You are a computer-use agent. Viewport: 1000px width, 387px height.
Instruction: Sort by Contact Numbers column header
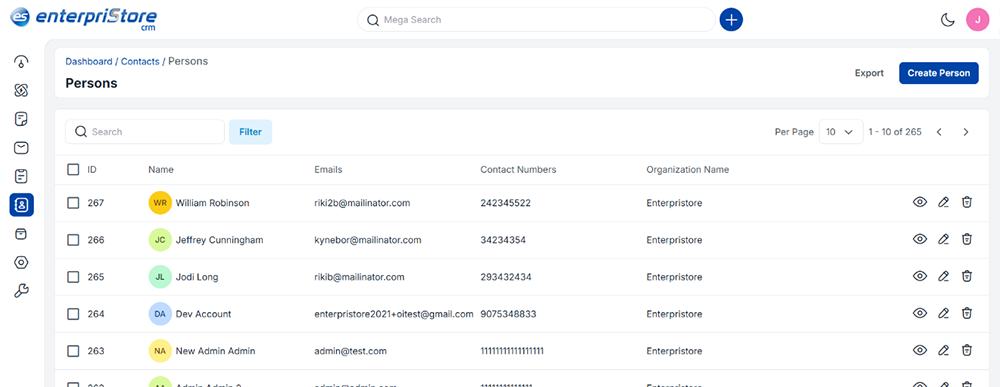tap(518, 170)
